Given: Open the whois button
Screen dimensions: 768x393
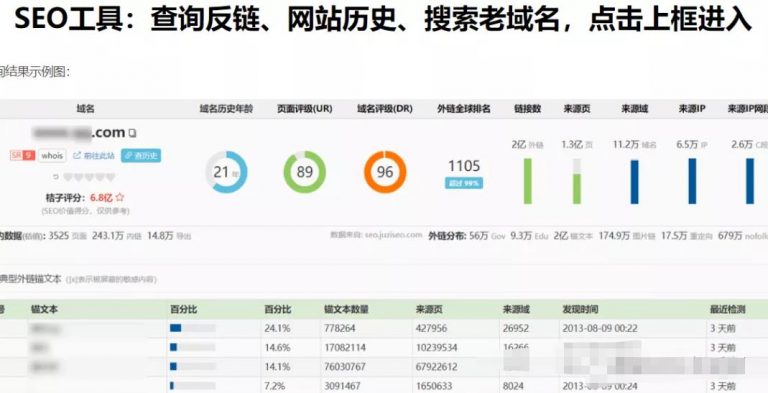Looking at the screenshot, I should click(52, 156).
